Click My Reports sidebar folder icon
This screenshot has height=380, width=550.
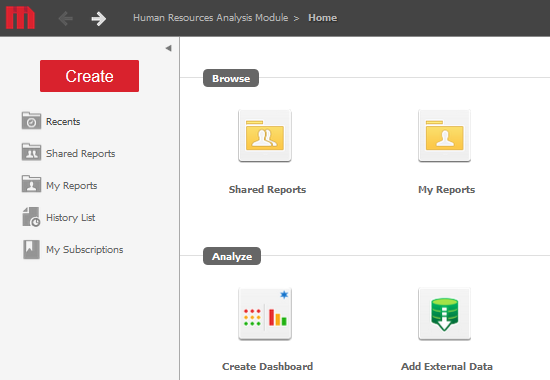(31, 184)
